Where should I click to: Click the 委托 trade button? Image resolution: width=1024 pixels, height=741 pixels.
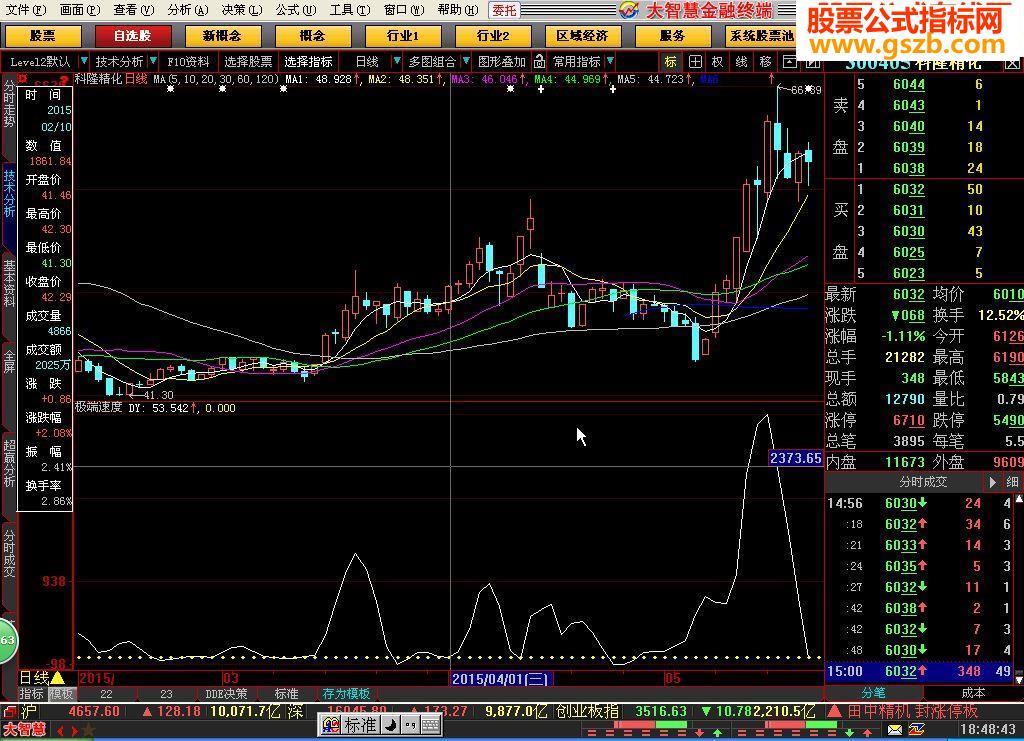coord(504,10)
